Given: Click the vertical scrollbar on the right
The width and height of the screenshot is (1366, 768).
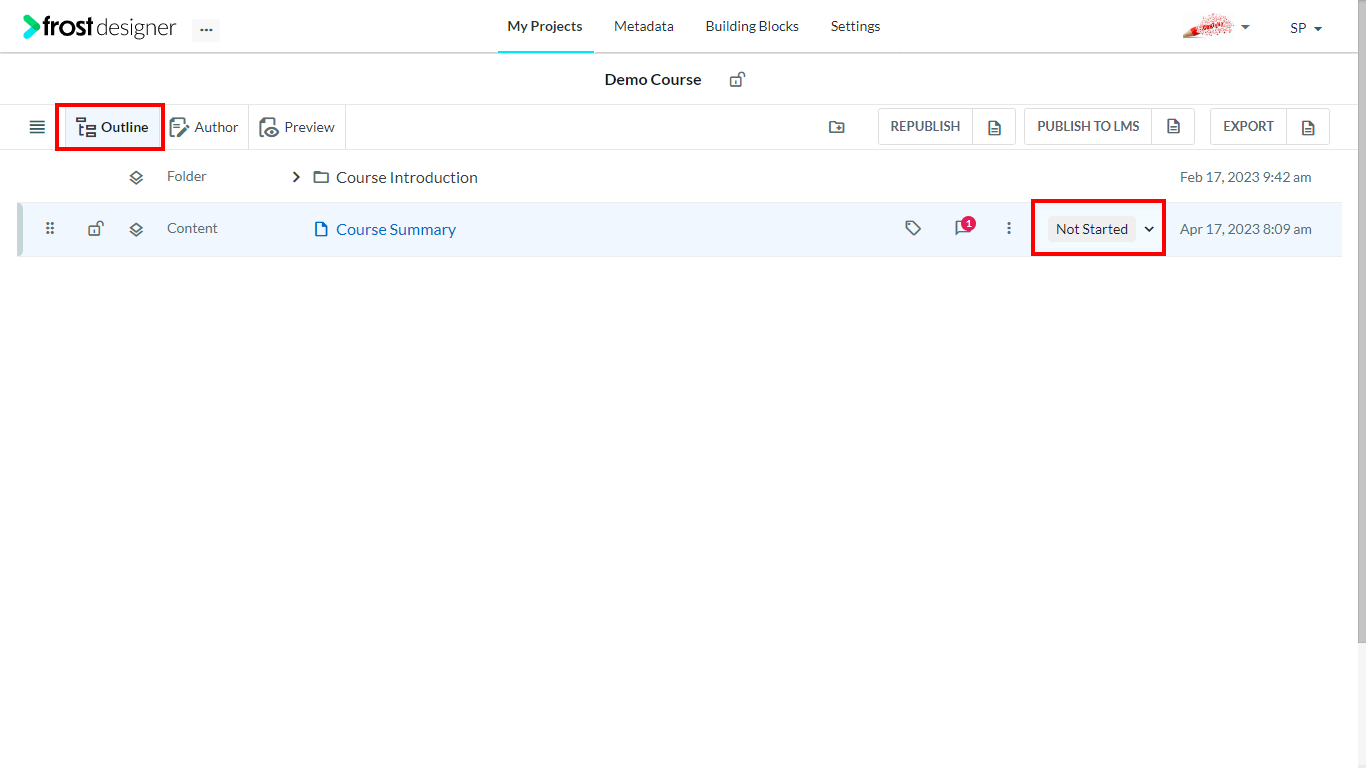Looking at the screenshot, I should point(1361,320).
